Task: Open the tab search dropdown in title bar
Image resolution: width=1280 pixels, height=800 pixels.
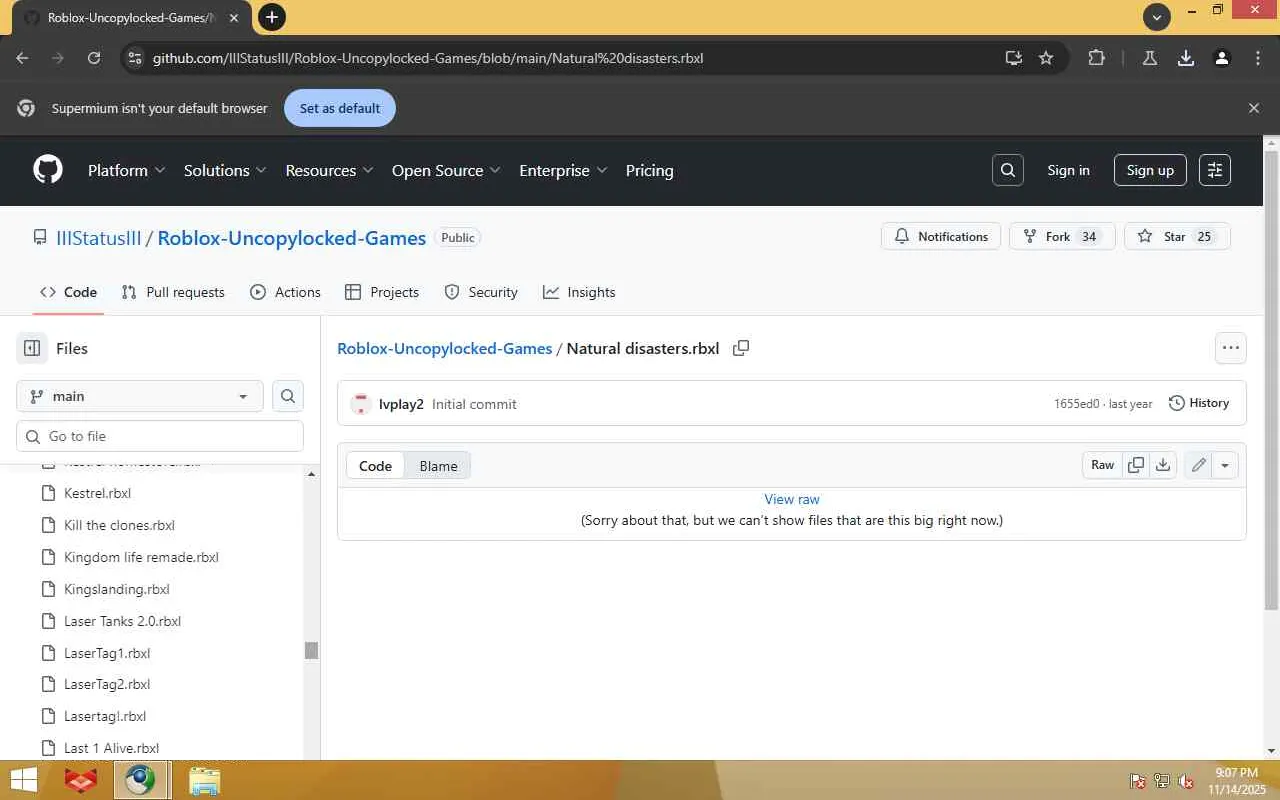Action: [1157, 16]
